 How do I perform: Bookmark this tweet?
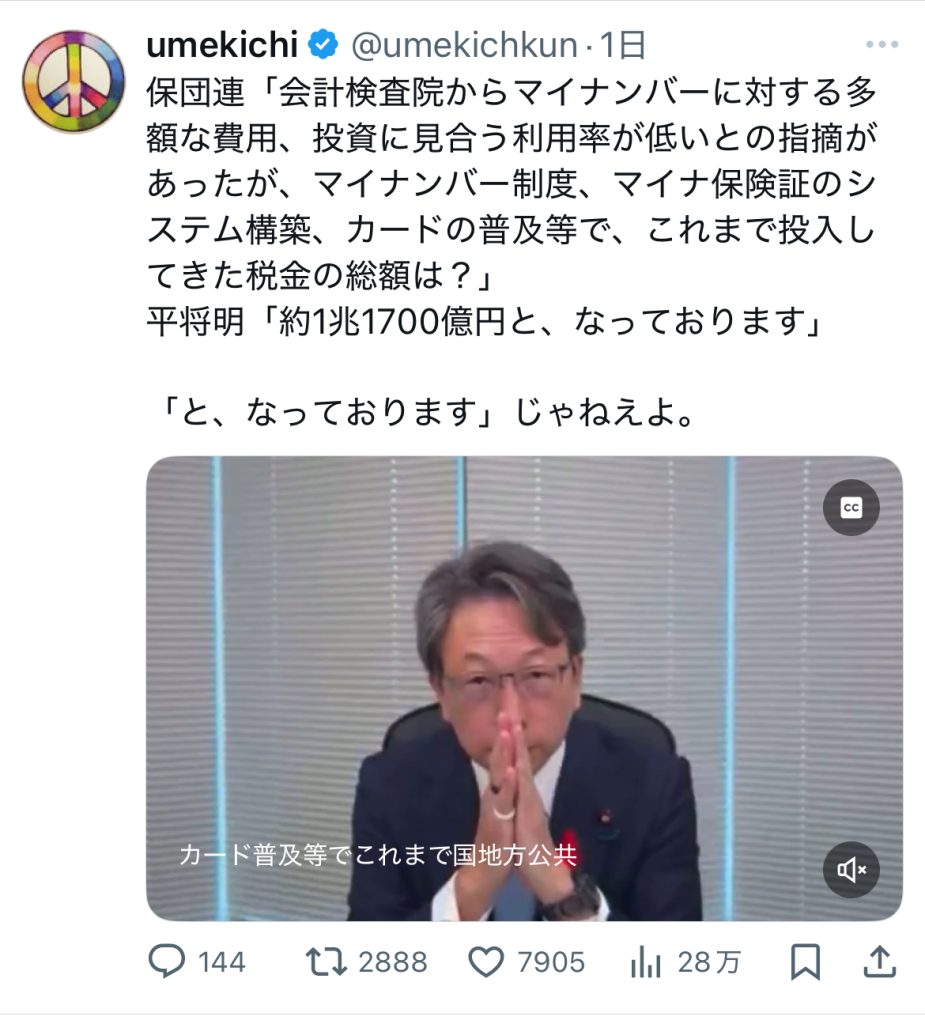(x=805, y=962)
